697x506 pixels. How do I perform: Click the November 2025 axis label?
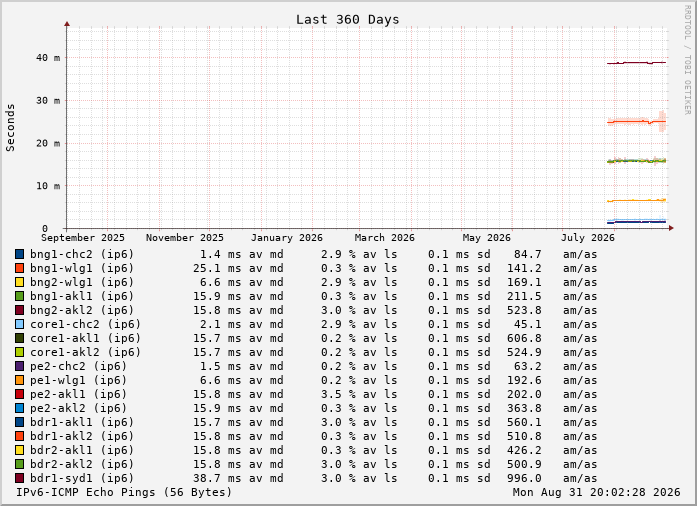click(185, 237)
